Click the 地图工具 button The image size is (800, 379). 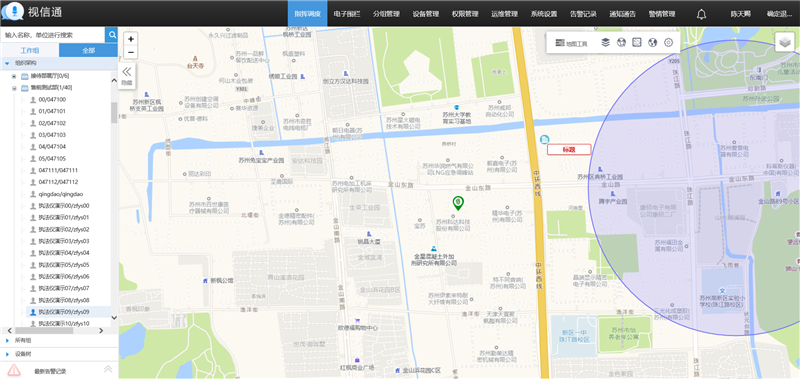[571, 43]
